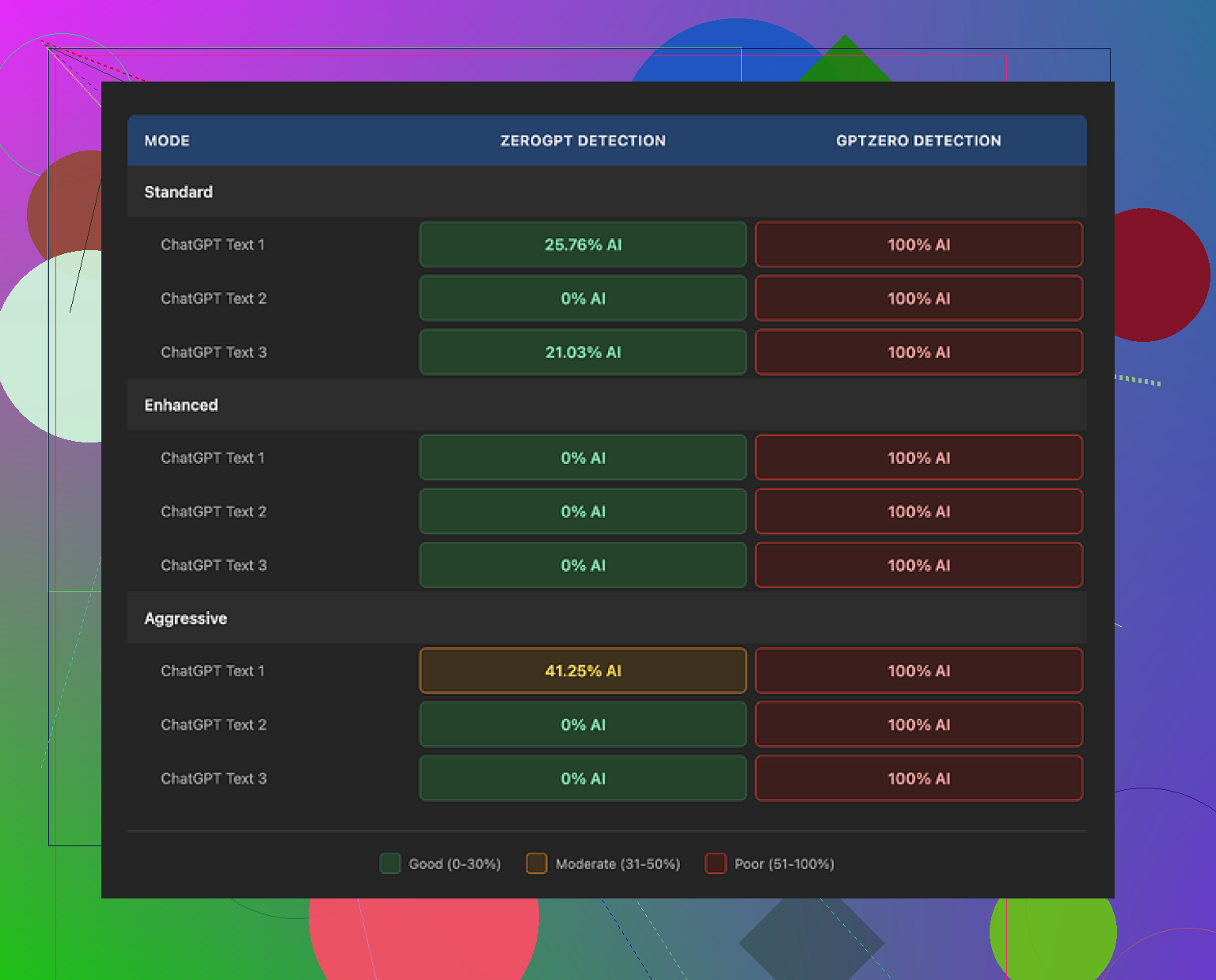The image size is (1216, 980).
Task: Click Enhanced ChatGPT Text 3 ZeroGPT 0% cell
Action: [x=583, y=565]
